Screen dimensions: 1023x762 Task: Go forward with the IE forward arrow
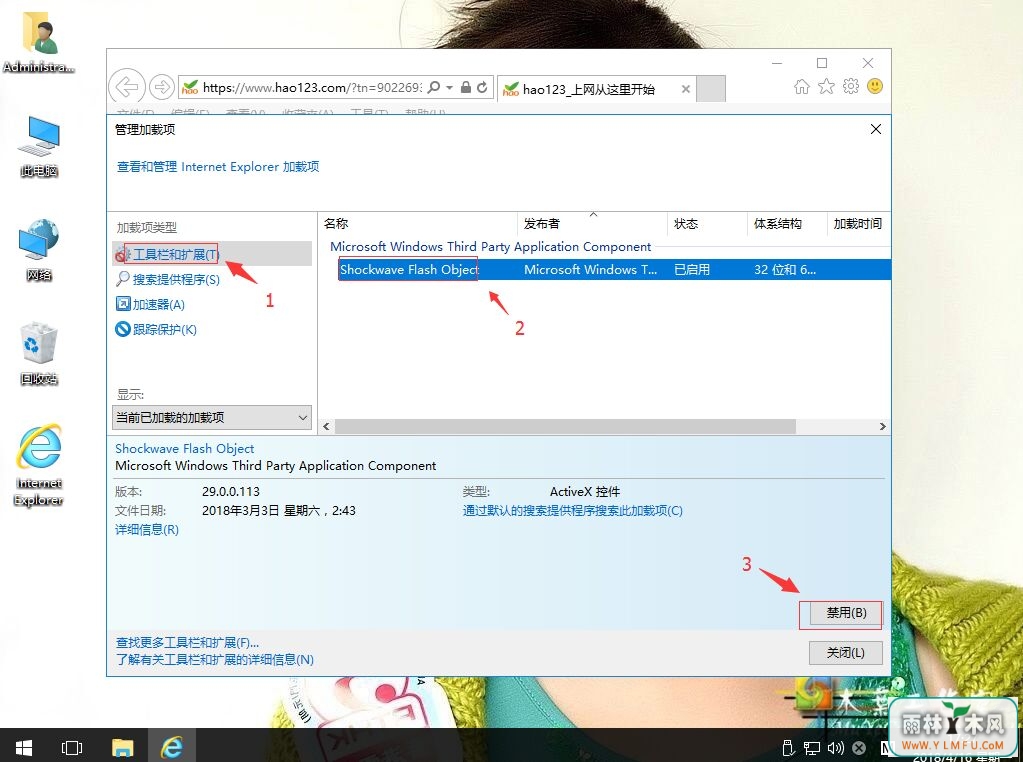pos(161,86)
